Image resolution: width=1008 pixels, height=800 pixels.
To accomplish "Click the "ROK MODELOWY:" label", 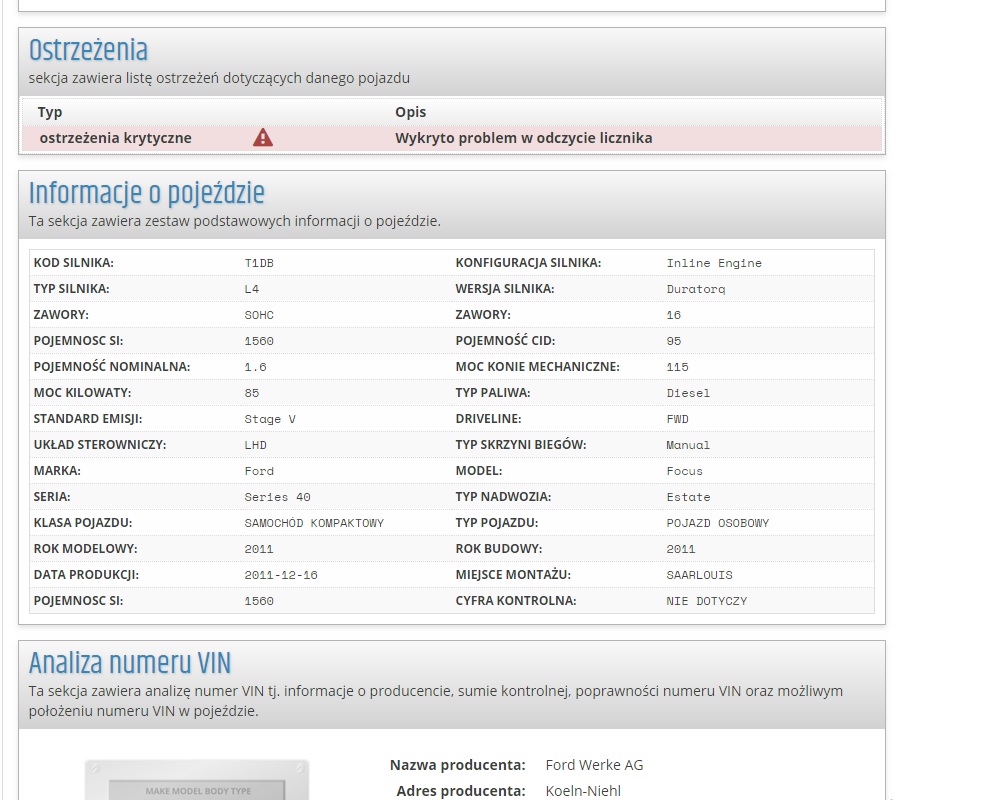I will tap(86, 549).
